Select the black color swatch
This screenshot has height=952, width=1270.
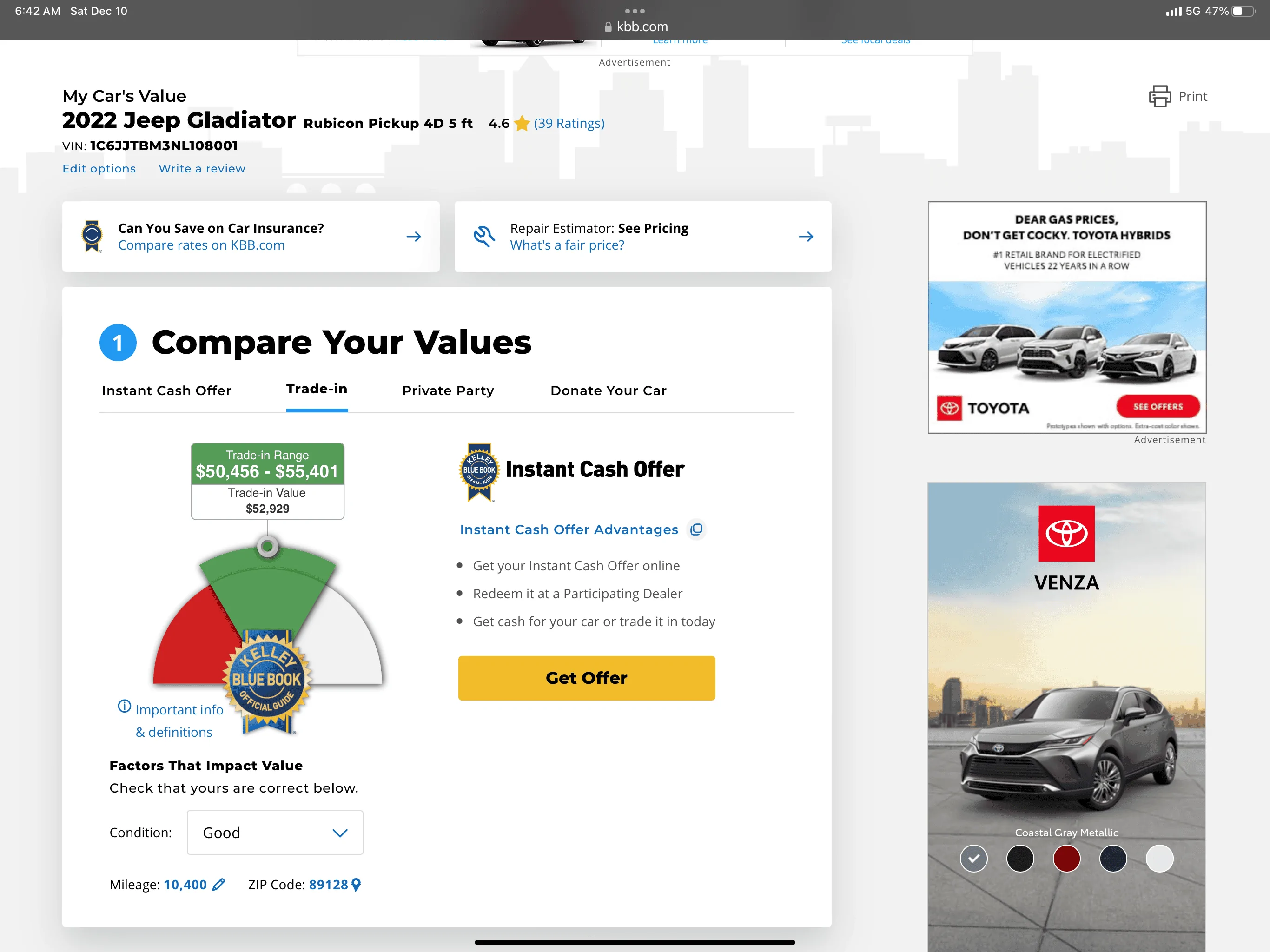pyautogui.click(x=1020, y=859)
